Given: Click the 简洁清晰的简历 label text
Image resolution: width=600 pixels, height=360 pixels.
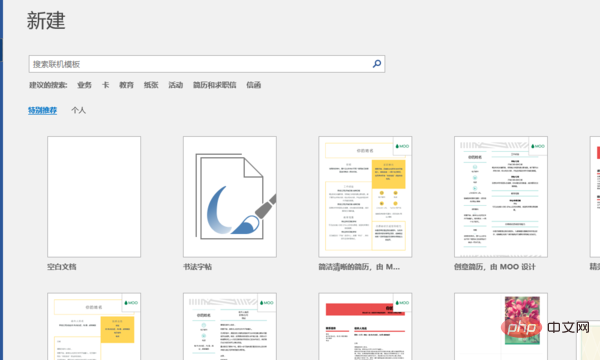Looking at the screenshot, I should click(x=359, y=267).
